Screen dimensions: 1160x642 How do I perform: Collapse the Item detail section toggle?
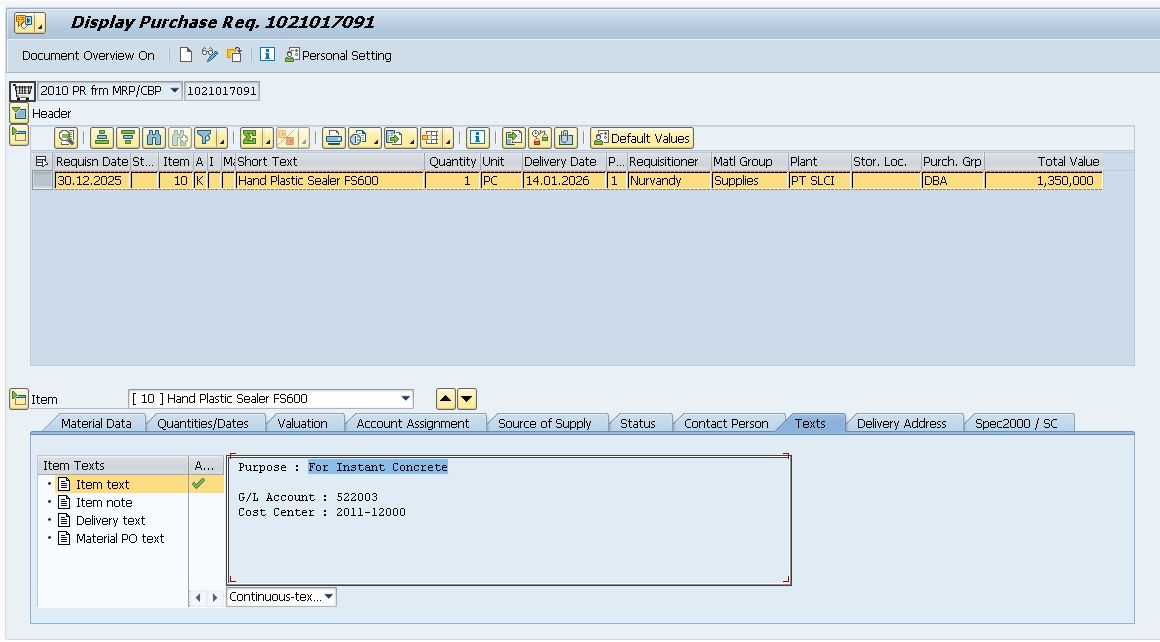point(19,399)
